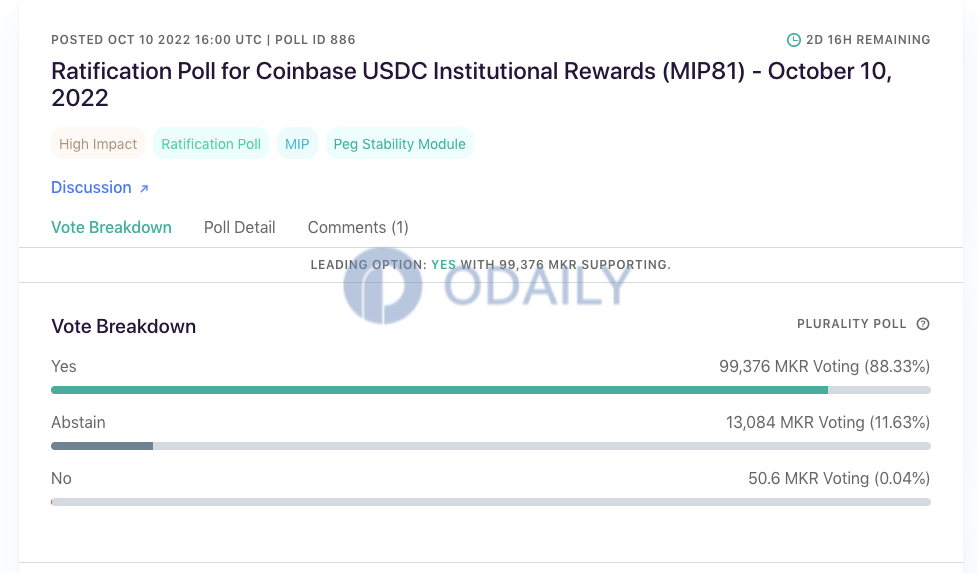Click the gray Abstain vote progress bar
977x573 pixels.
[102, 446]
